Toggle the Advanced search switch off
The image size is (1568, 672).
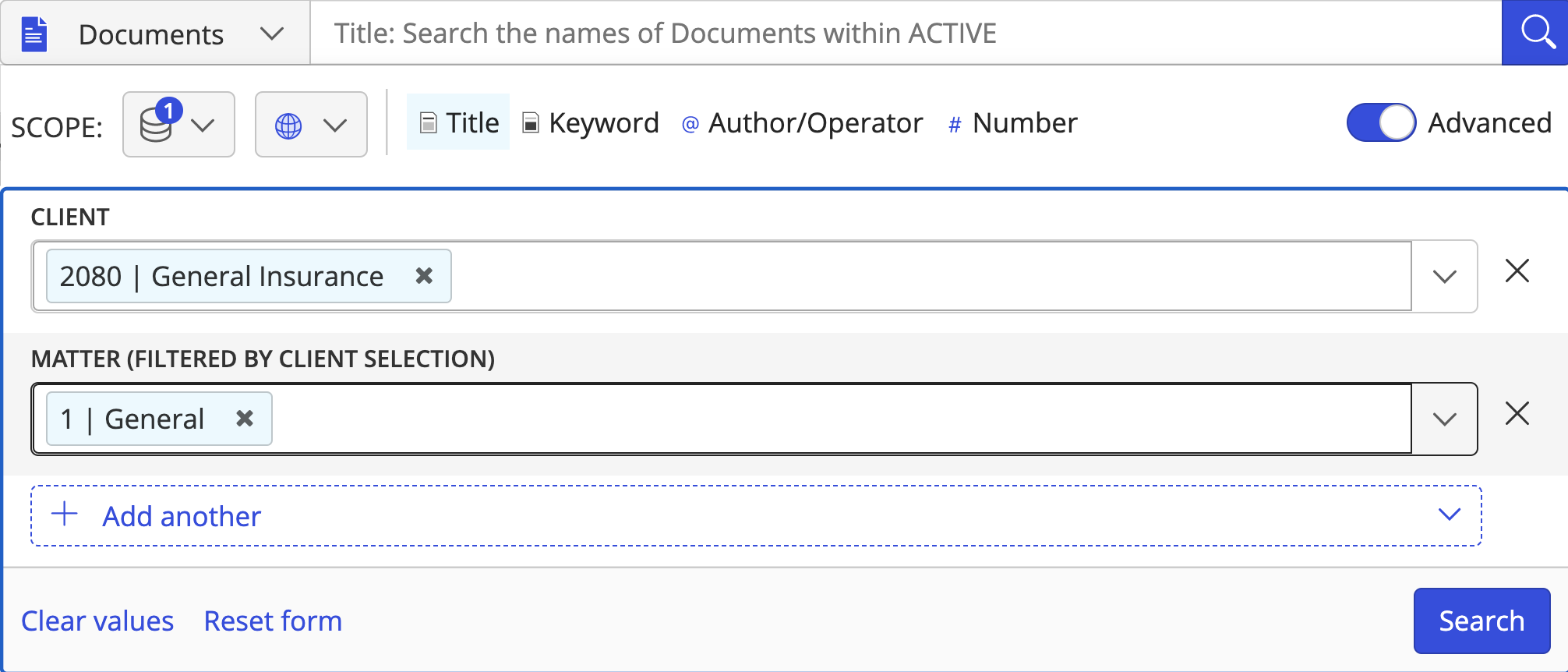[x=1381, y=123]
